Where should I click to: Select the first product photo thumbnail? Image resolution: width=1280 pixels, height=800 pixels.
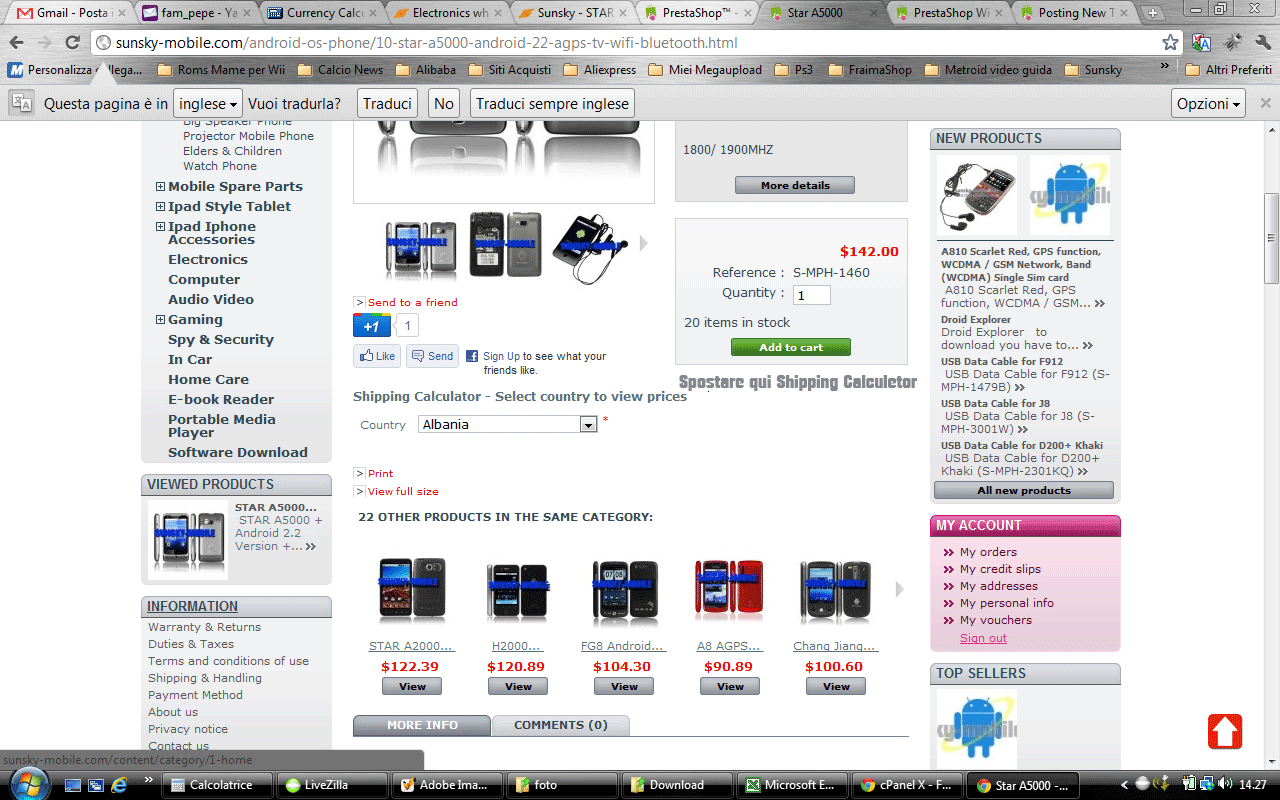pos(422,248)
